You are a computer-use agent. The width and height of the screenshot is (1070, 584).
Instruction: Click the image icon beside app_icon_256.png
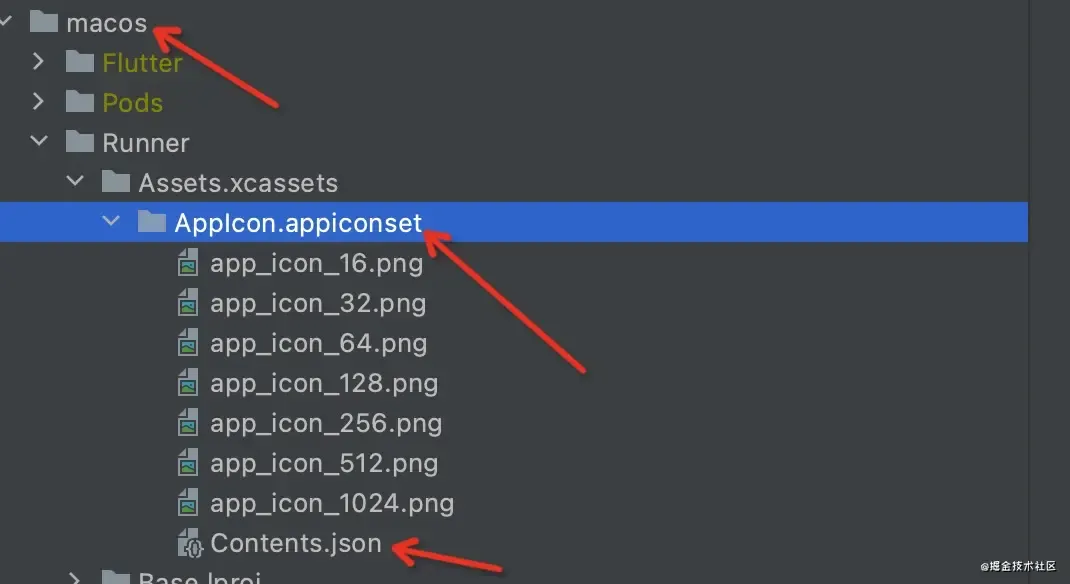pyautogui.click(x=187, y=424)
